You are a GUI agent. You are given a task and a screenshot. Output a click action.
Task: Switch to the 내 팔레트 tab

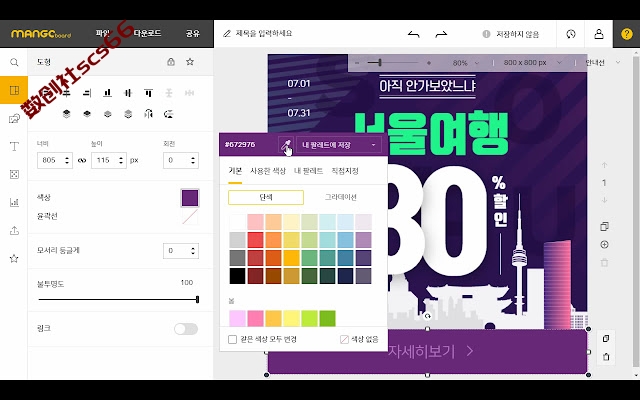click(309, 171)
